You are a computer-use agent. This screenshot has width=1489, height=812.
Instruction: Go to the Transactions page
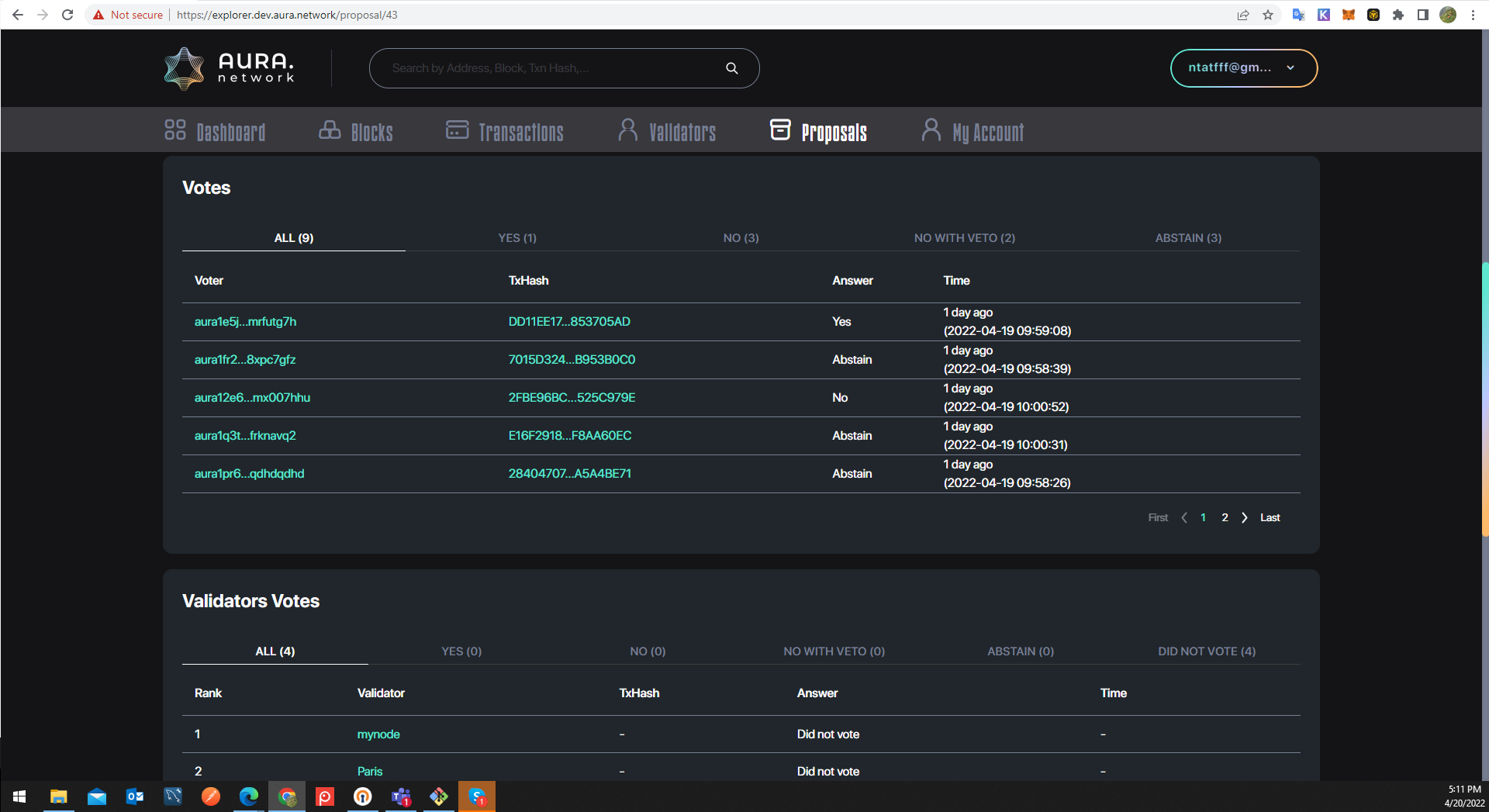coord(505,131)
